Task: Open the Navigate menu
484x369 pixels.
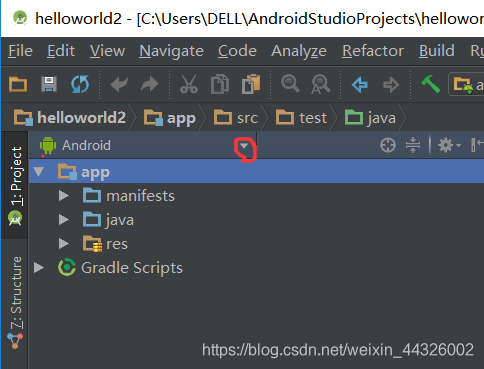Action: [x=171, y=52]
